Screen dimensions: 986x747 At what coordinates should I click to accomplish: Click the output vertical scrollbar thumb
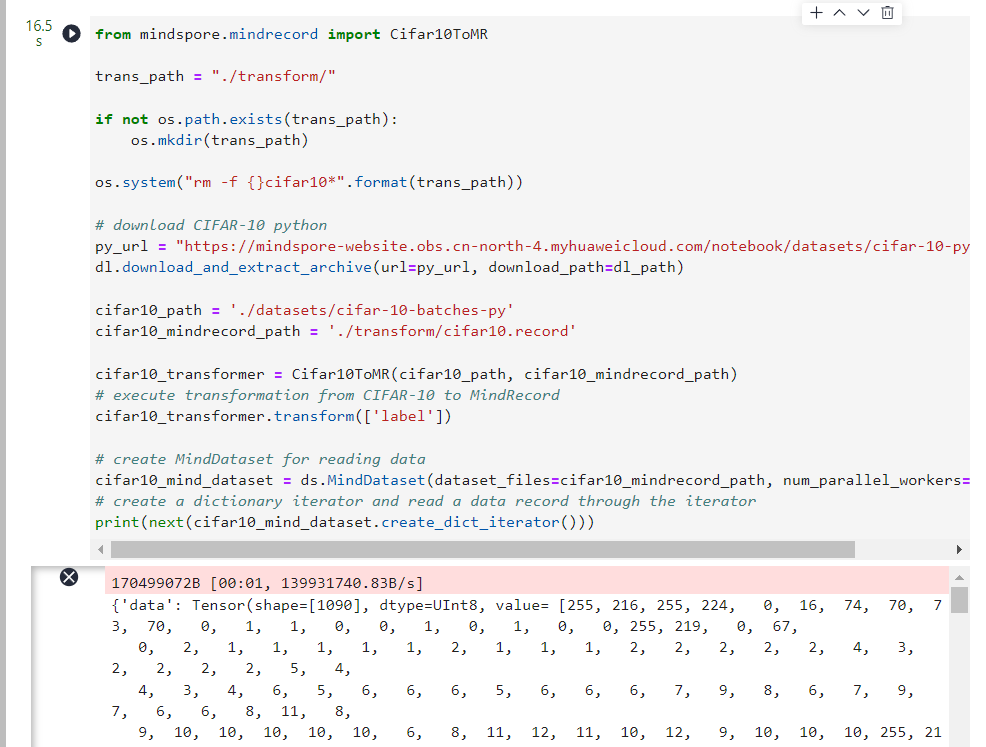pyautogui.click(x=959, y=599)
